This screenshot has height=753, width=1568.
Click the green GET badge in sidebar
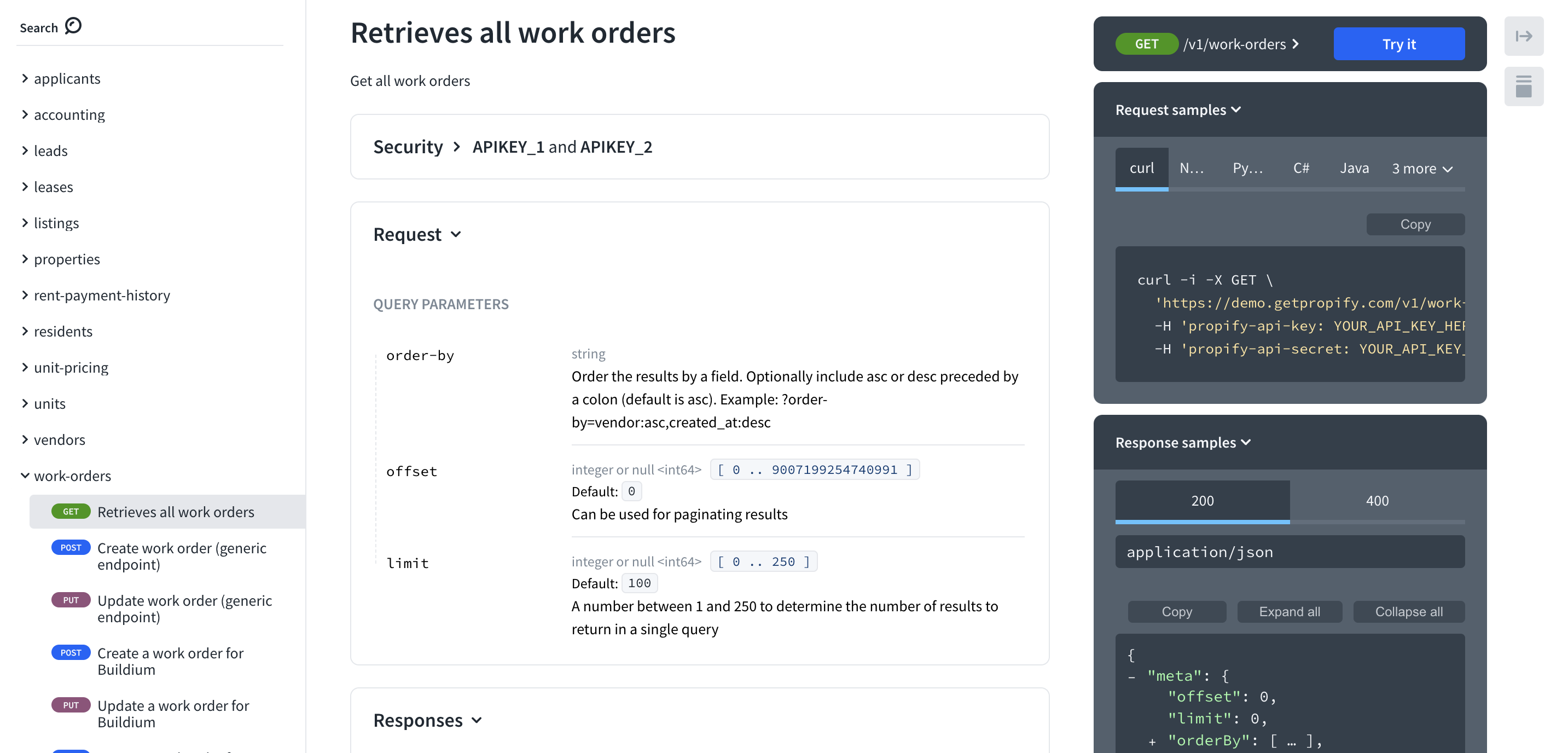(71, 511)
